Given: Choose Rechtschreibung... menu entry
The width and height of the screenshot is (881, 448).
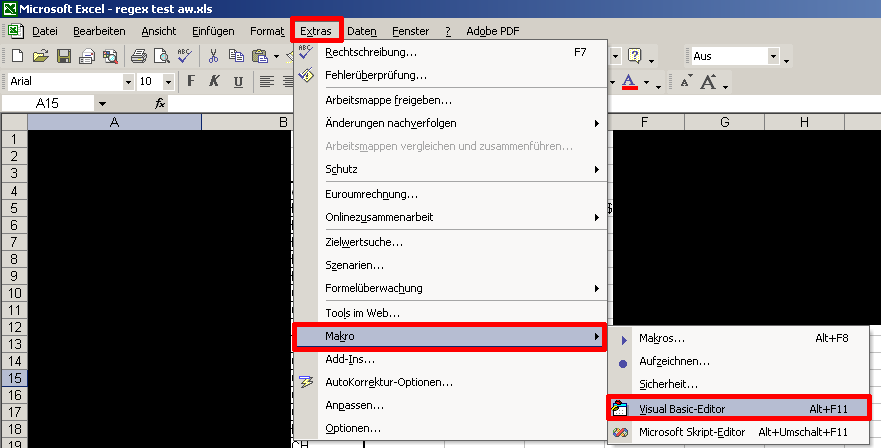Looking at the screenshot, I should 450,52.
